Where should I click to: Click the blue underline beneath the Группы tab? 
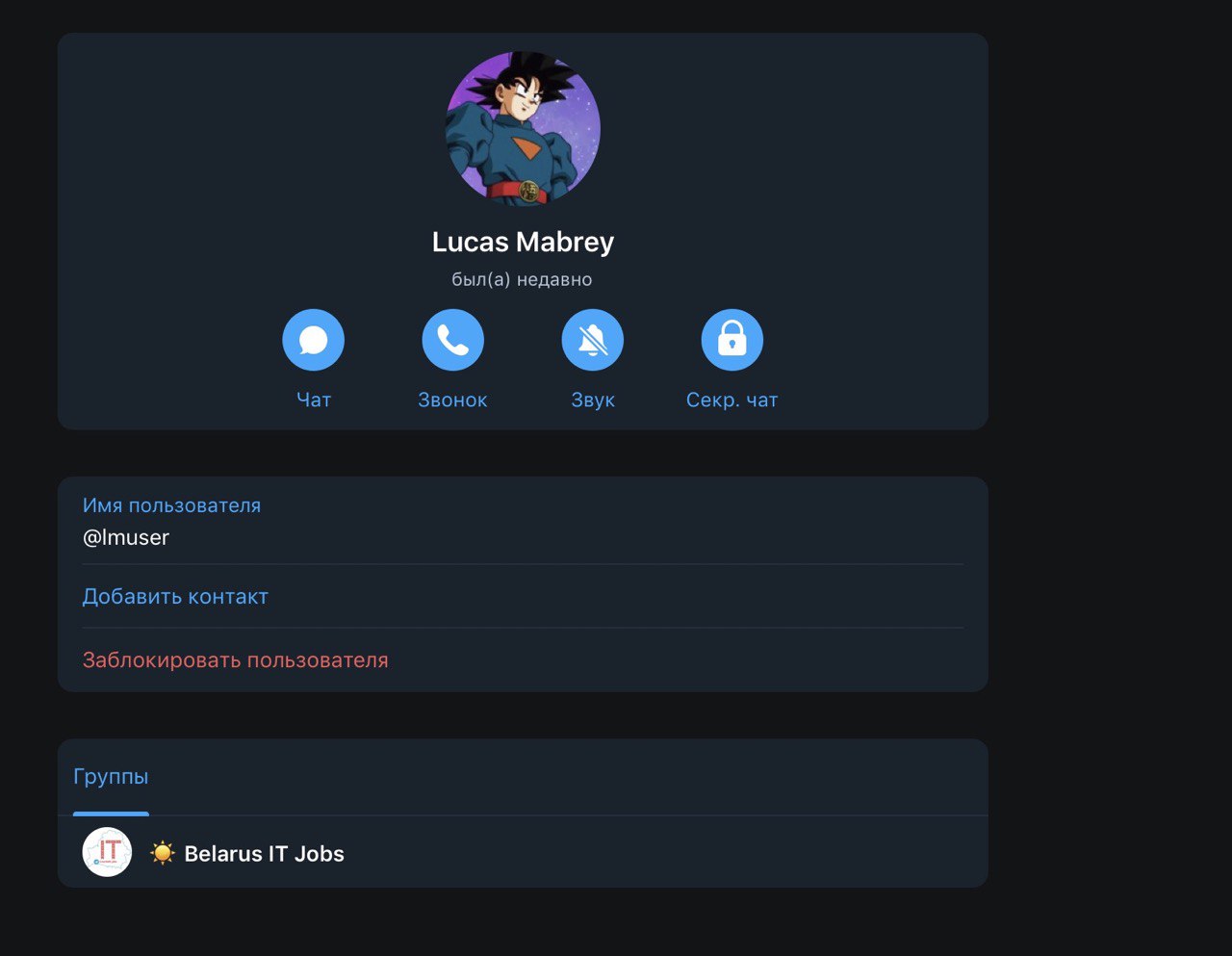point(111,814)
